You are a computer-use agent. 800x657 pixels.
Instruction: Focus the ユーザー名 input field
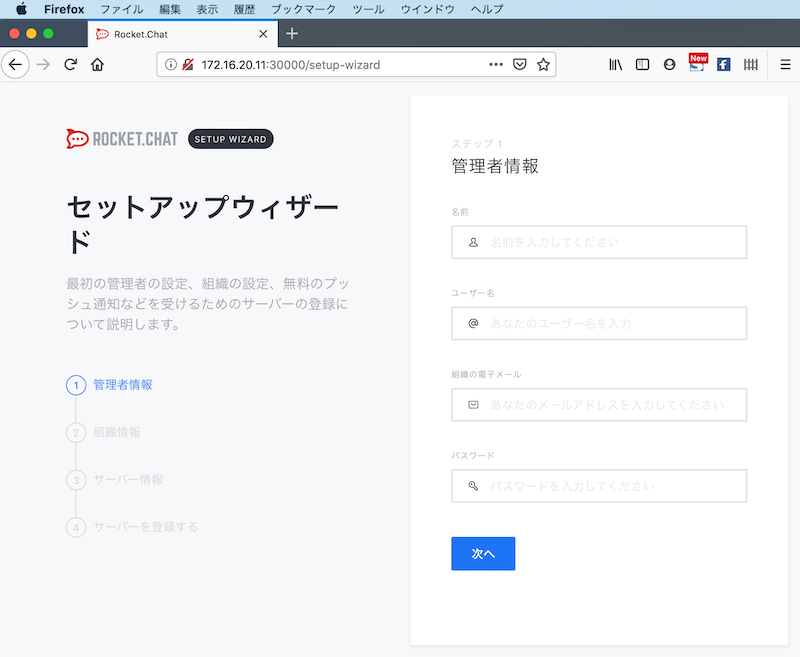599,323
